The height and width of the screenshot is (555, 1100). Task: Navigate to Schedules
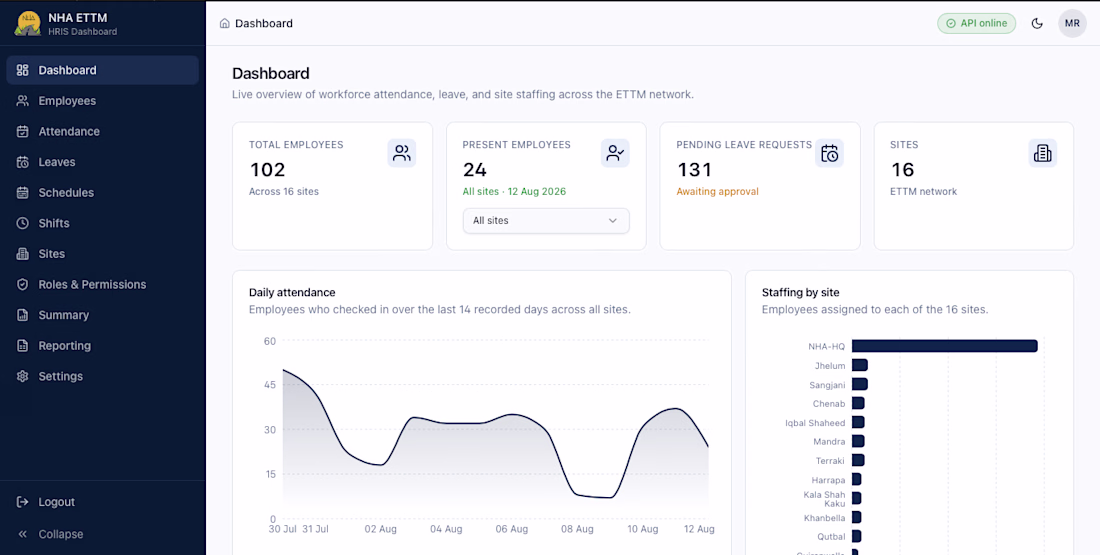pyautogui.click(x=102, y=192)
